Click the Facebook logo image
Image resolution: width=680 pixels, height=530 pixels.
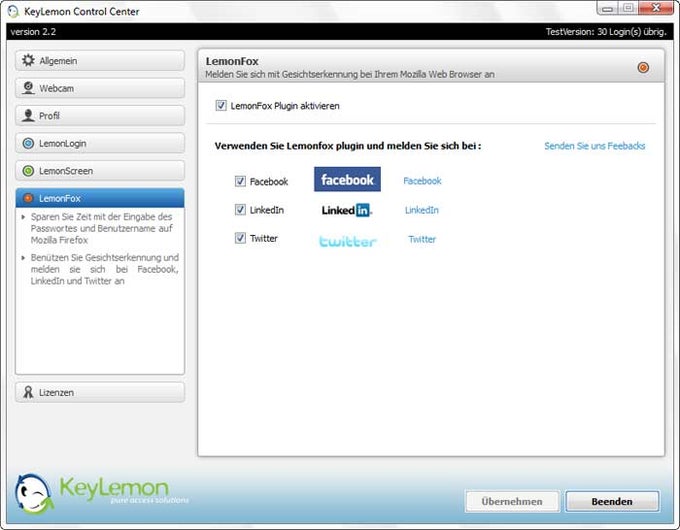click(347, 179)
